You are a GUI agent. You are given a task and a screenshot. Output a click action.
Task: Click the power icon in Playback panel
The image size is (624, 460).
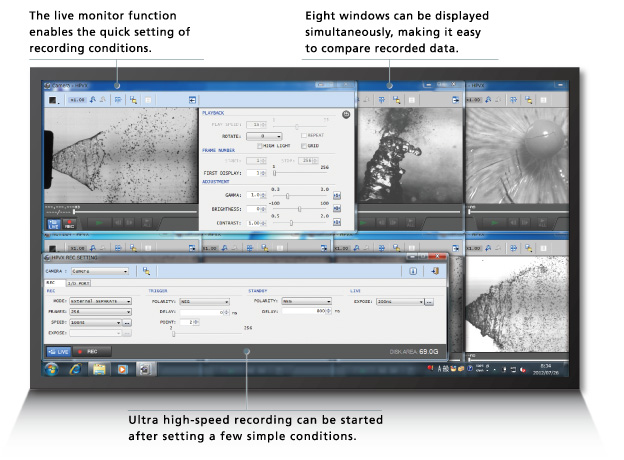click(x=345, y=115)
